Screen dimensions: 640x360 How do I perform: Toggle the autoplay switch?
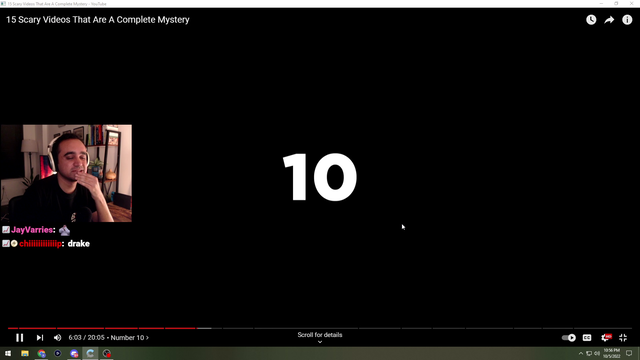(x=569, y=338)
